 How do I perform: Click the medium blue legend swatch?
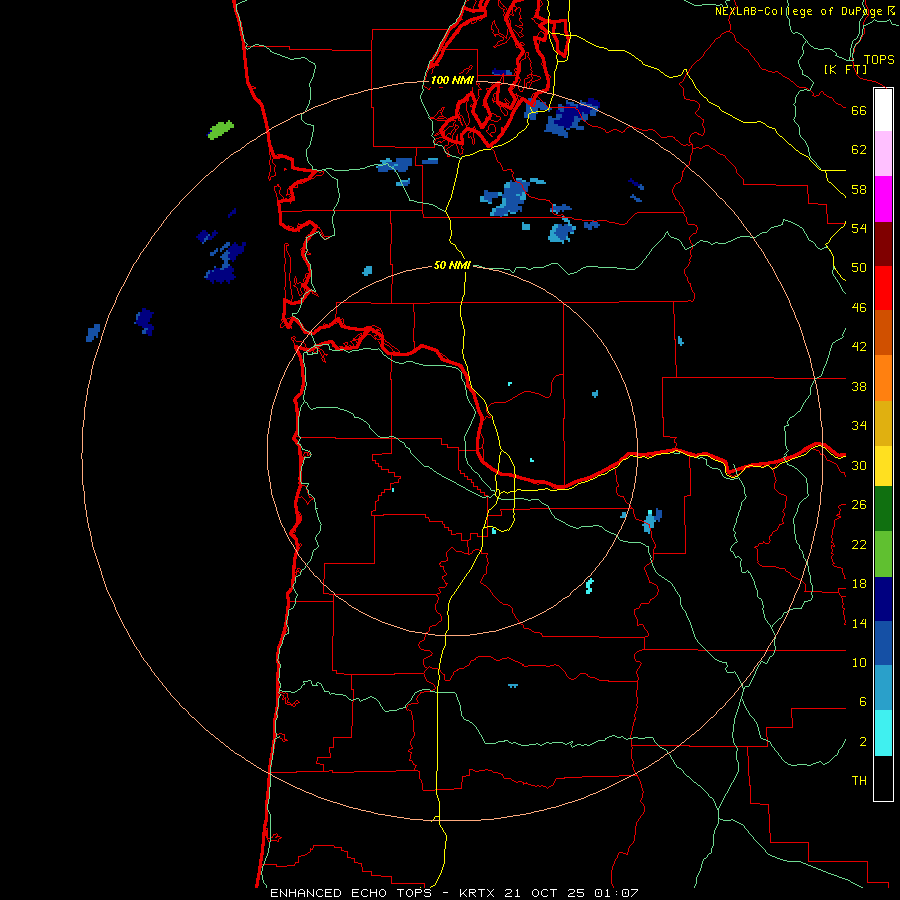[883, 643]
